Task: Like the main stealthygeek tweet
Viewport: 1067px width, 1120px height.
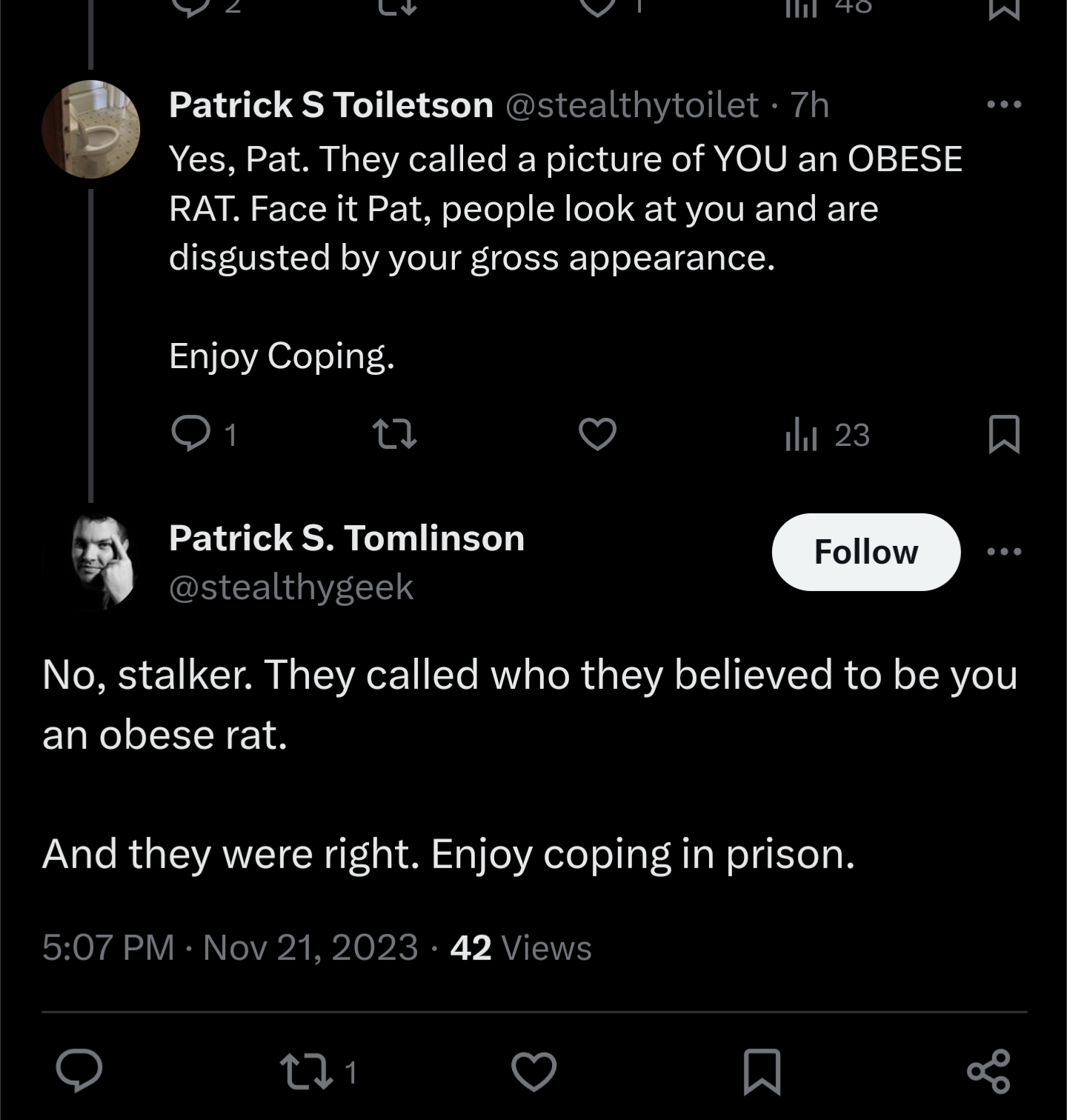Action: click(x=534, y=1071)
